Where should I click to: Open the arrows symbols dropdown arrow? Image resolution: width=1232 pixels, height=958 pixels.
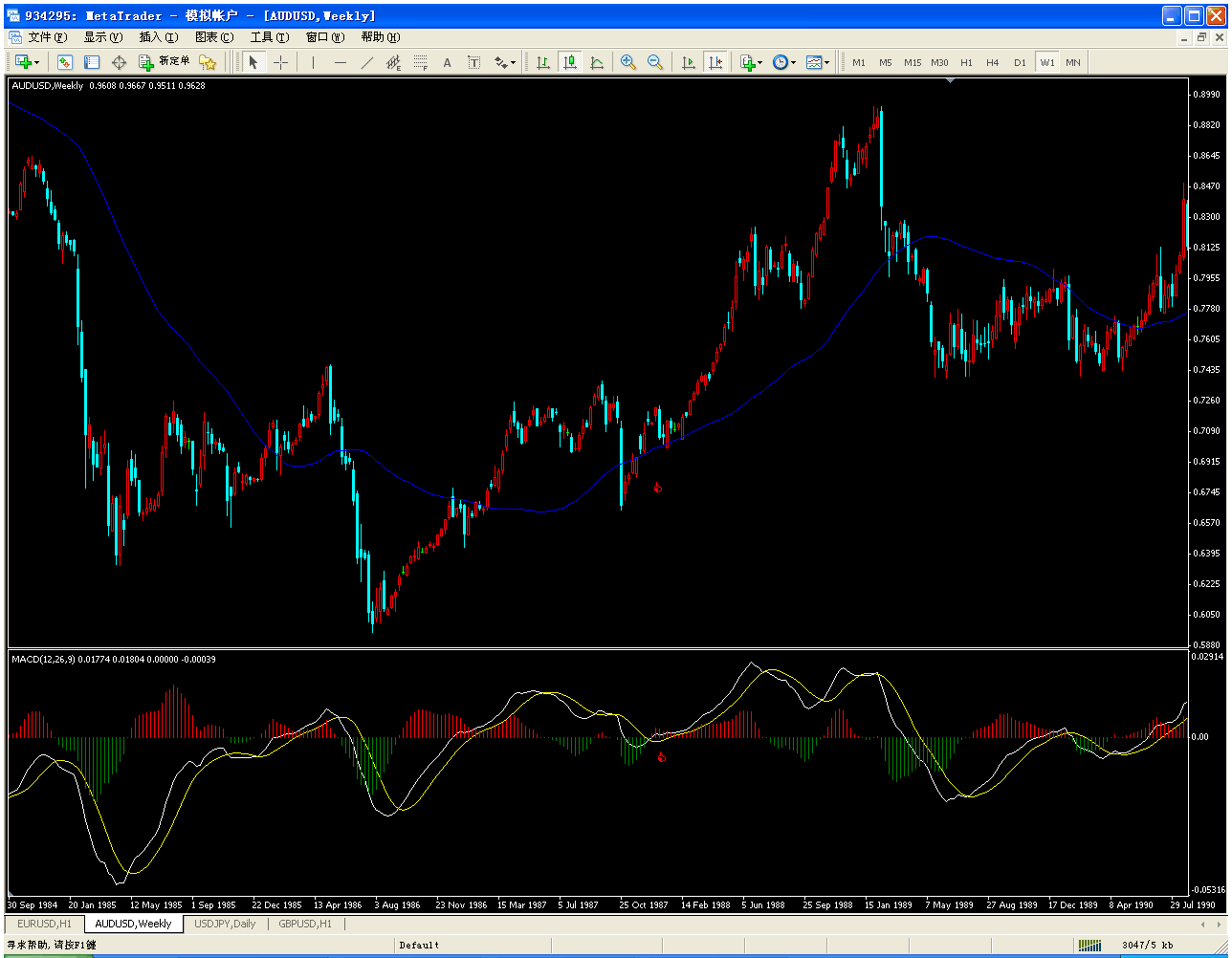[x=513, y=63]
